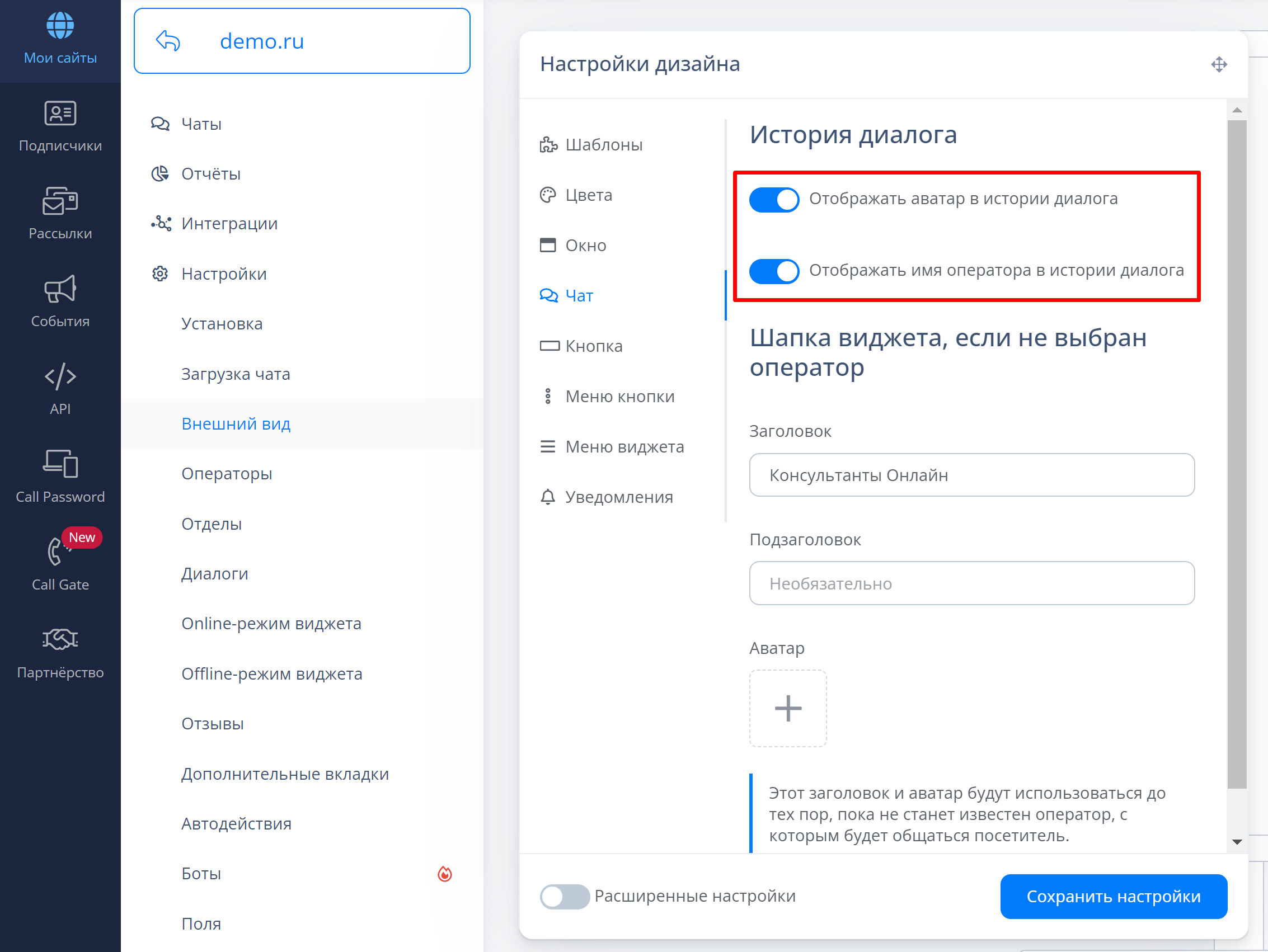
Task: Click back arrow next to demo.ru
Action: click(x=168, y=41)
